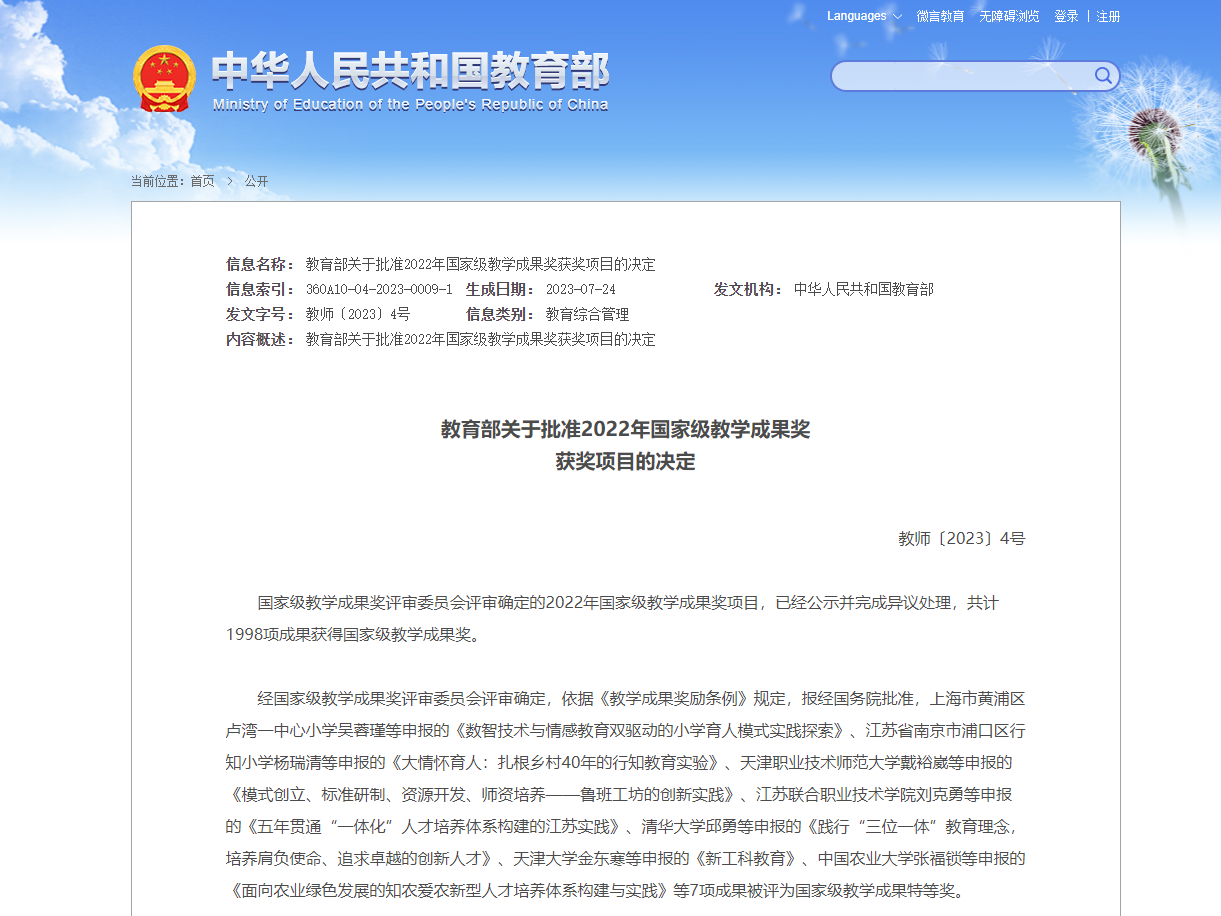Select 公开 in the breadcrumb
Screen dimensions: 1221x916
pos(256,181)
